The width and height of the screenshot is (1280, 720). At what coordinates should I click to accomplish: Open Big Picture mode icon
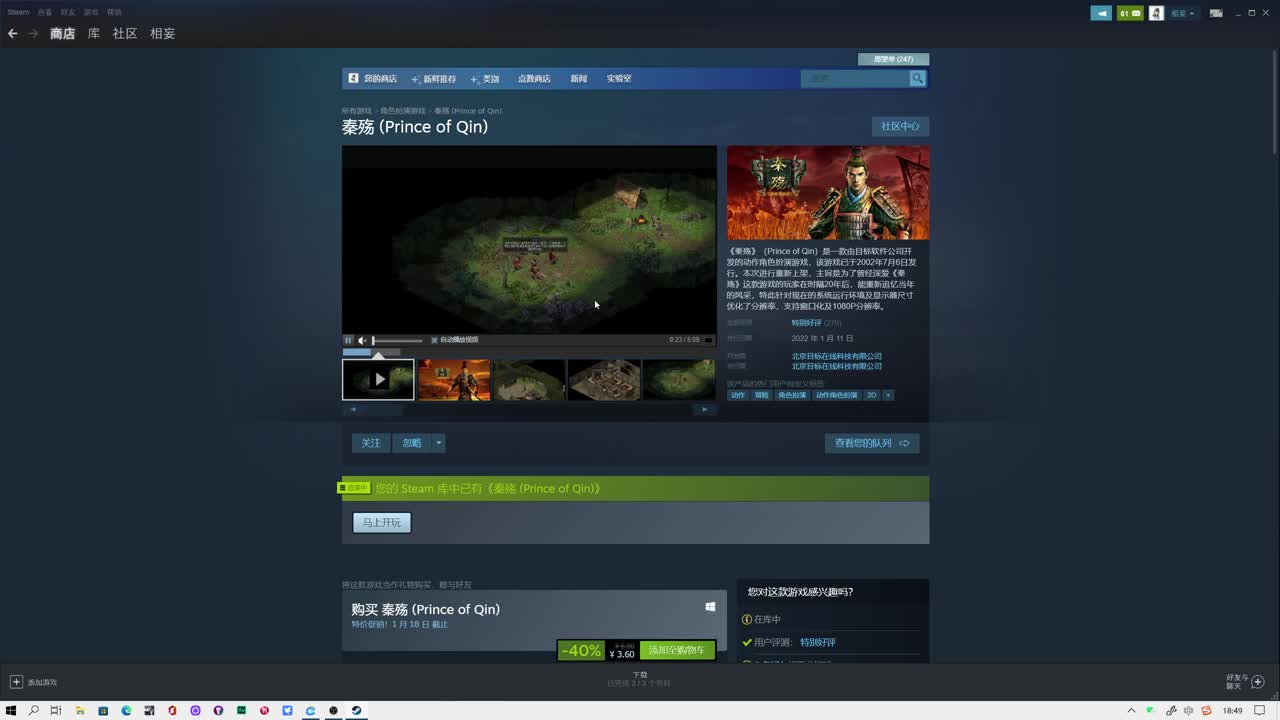pos(1216,13)
